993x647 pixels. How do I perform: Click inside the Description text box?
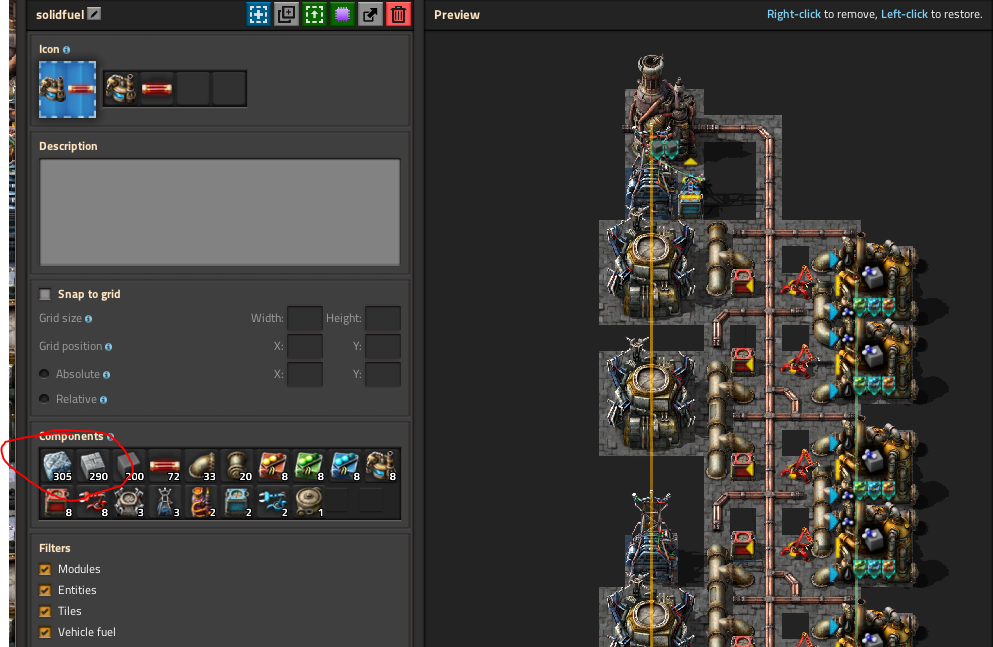[x=219, y=212]
